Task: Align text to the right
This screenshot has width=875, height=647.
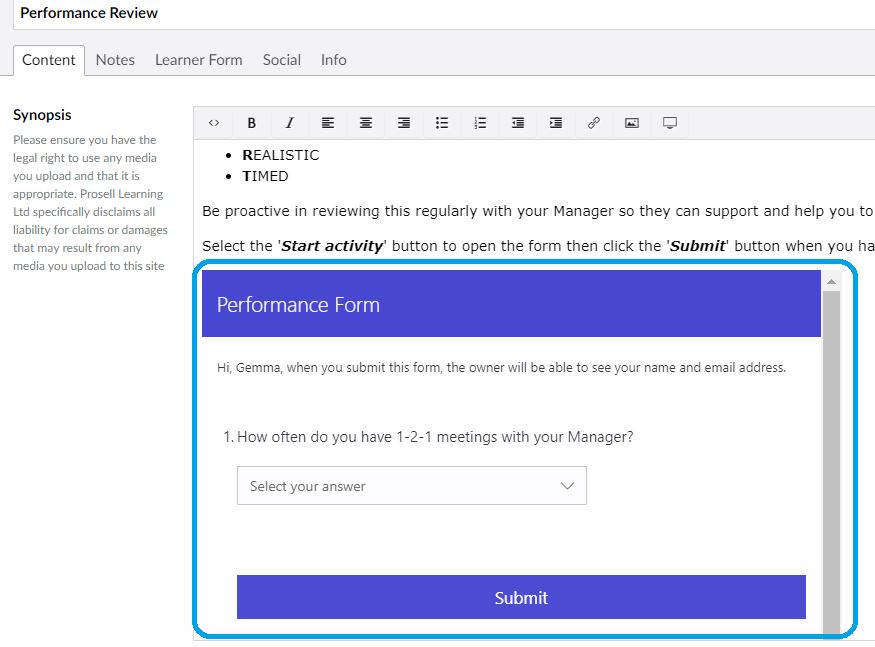Action: [x=404, y=122]
